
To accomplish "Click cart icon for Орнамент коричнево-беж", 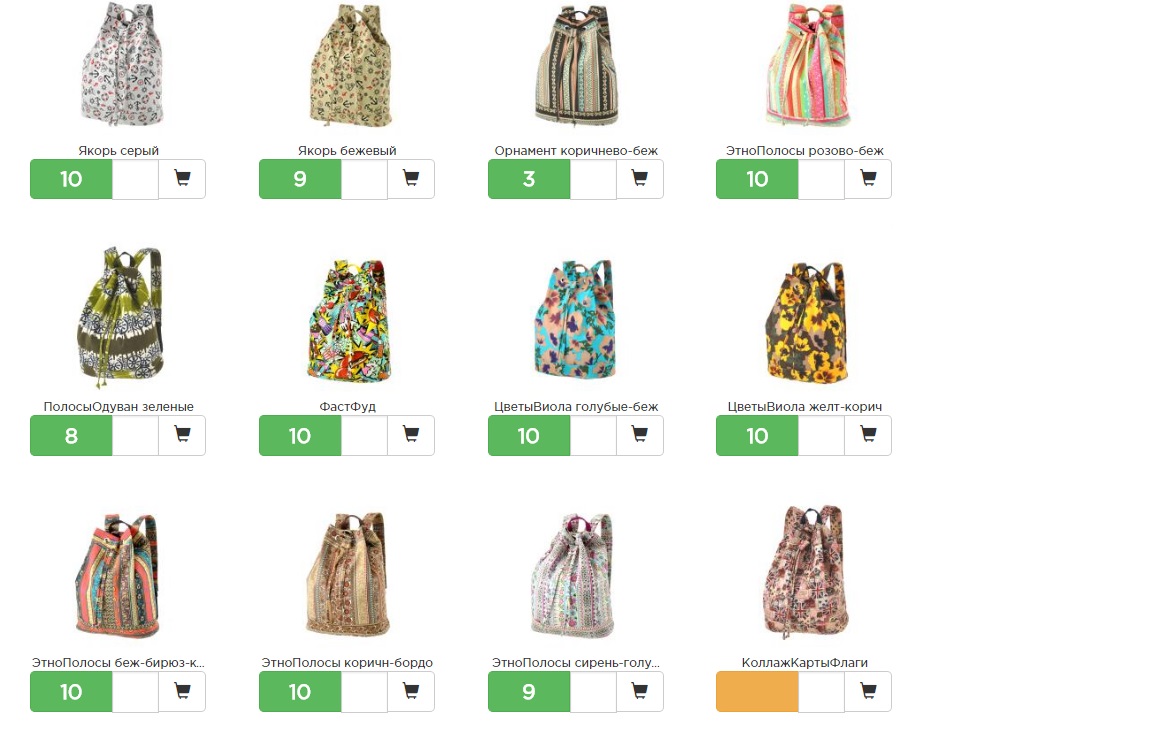I will click(640, 179).
